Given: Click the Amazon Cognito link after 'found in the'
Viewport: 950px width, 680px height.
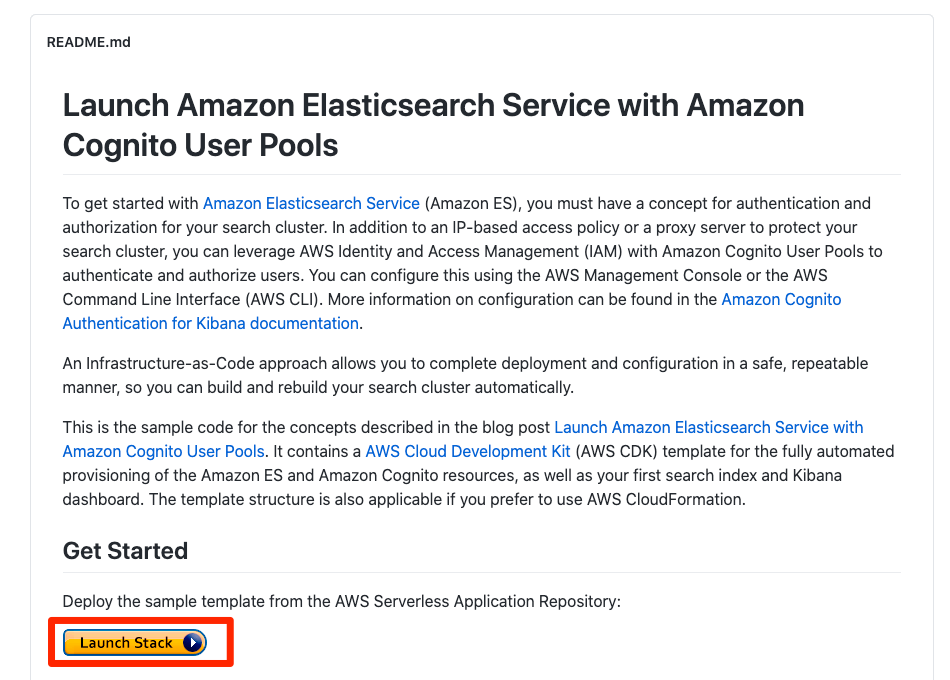Looking at the screenshot, I should [781, 299].
